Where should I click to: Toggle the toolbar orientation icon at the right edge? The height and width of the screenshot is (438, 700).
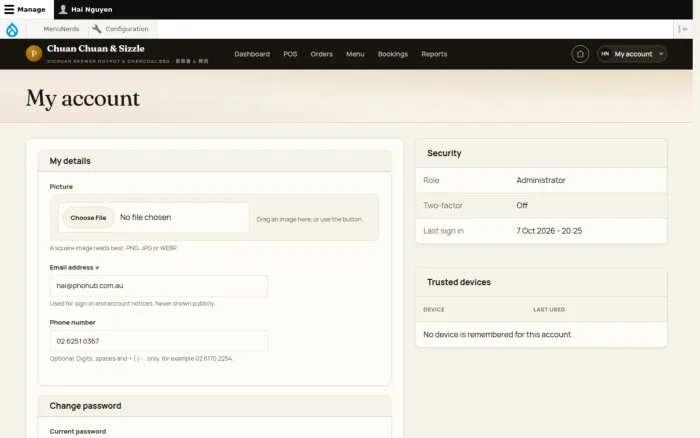point(683,29)
